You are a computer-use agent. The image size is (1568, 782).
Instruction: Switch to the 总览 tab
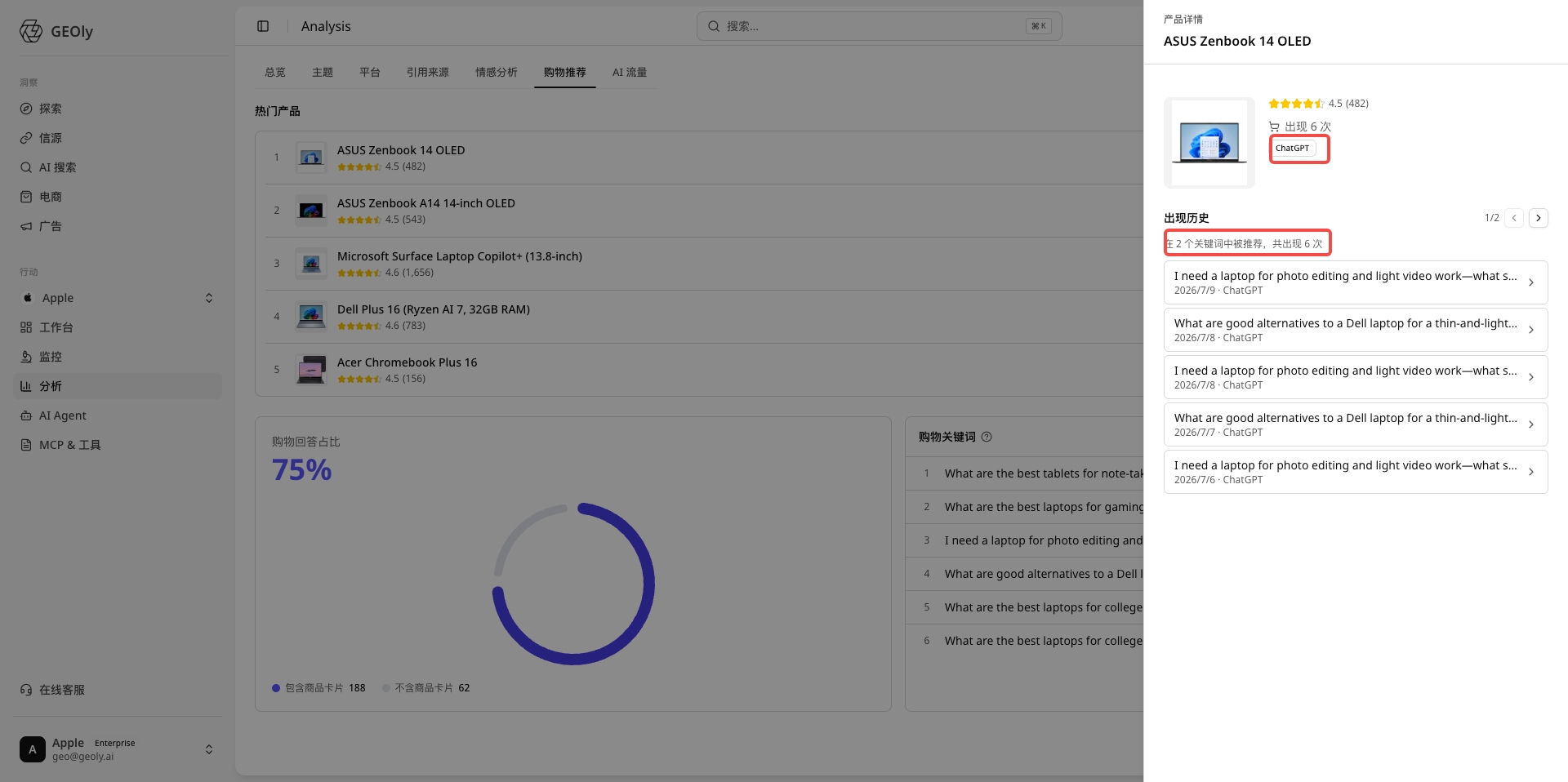(275, 73)
